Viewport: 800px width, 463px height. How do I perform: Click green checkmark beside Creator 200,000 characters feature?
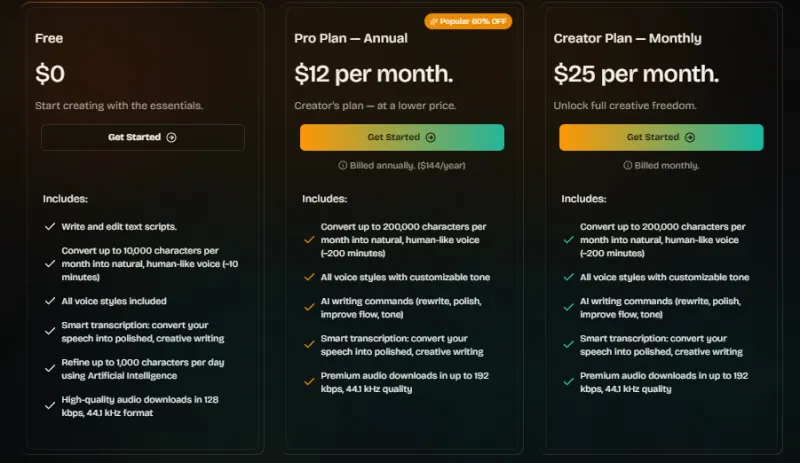(x=568, y=240)
